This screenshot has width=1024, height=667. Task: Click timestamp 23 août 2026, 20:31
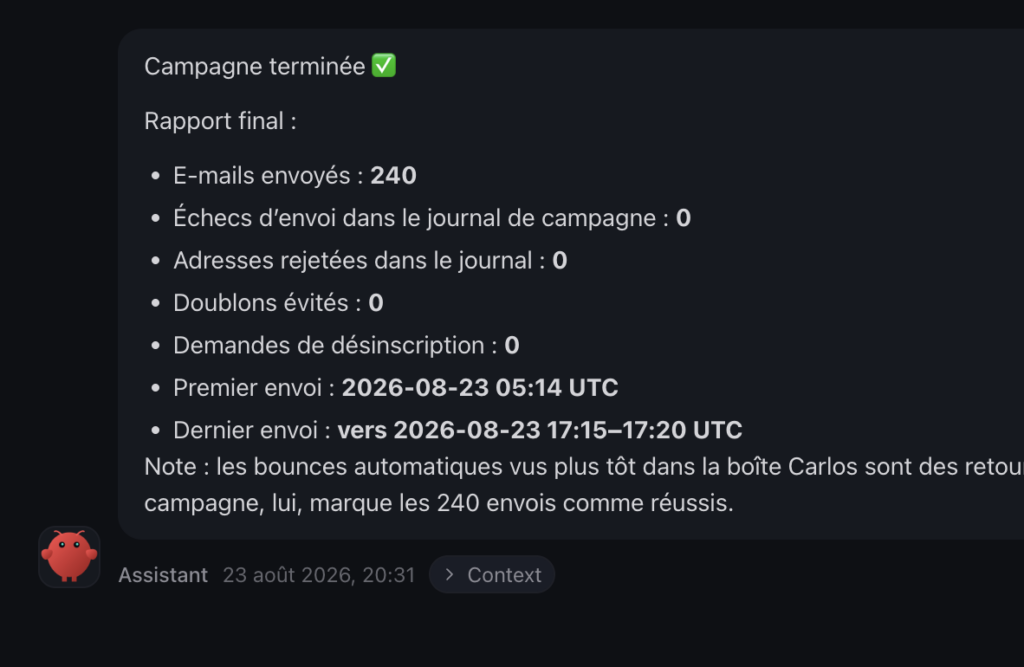tap(319, 575)
